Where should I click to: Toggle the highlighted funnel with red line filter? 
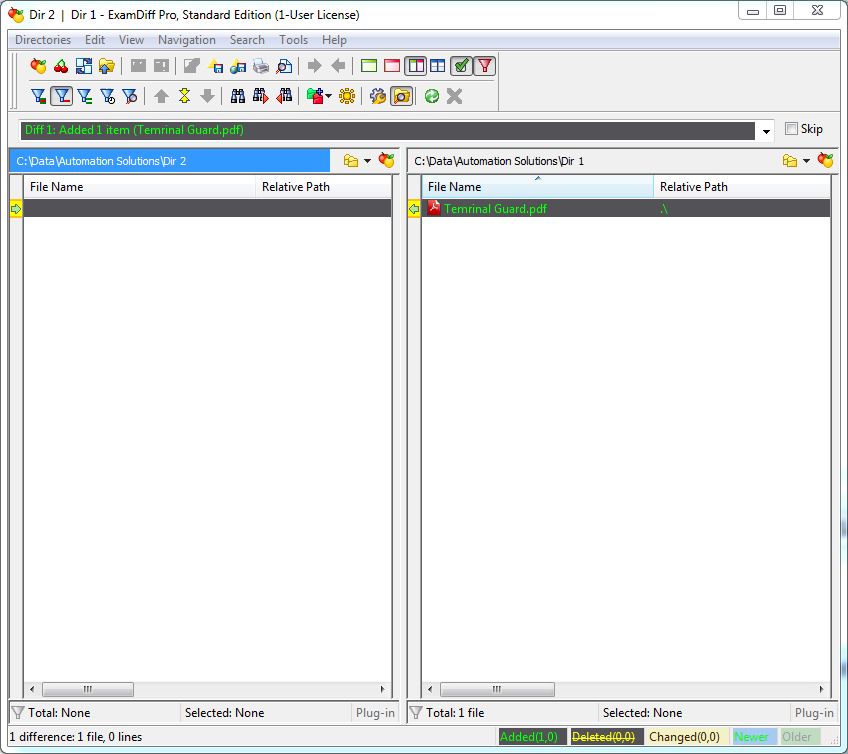coord(62,96)
